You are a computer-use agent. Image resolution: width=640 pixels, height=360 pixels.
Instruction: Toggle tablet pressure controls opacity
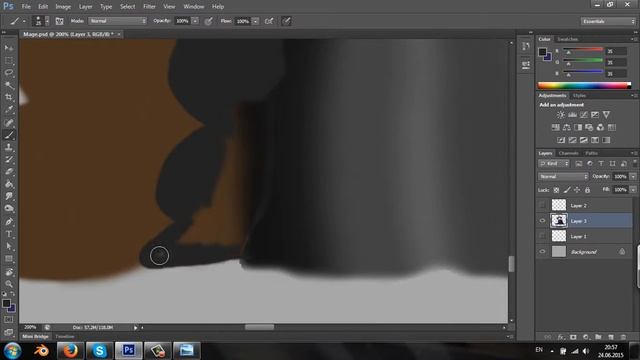[x=209, y=21]
